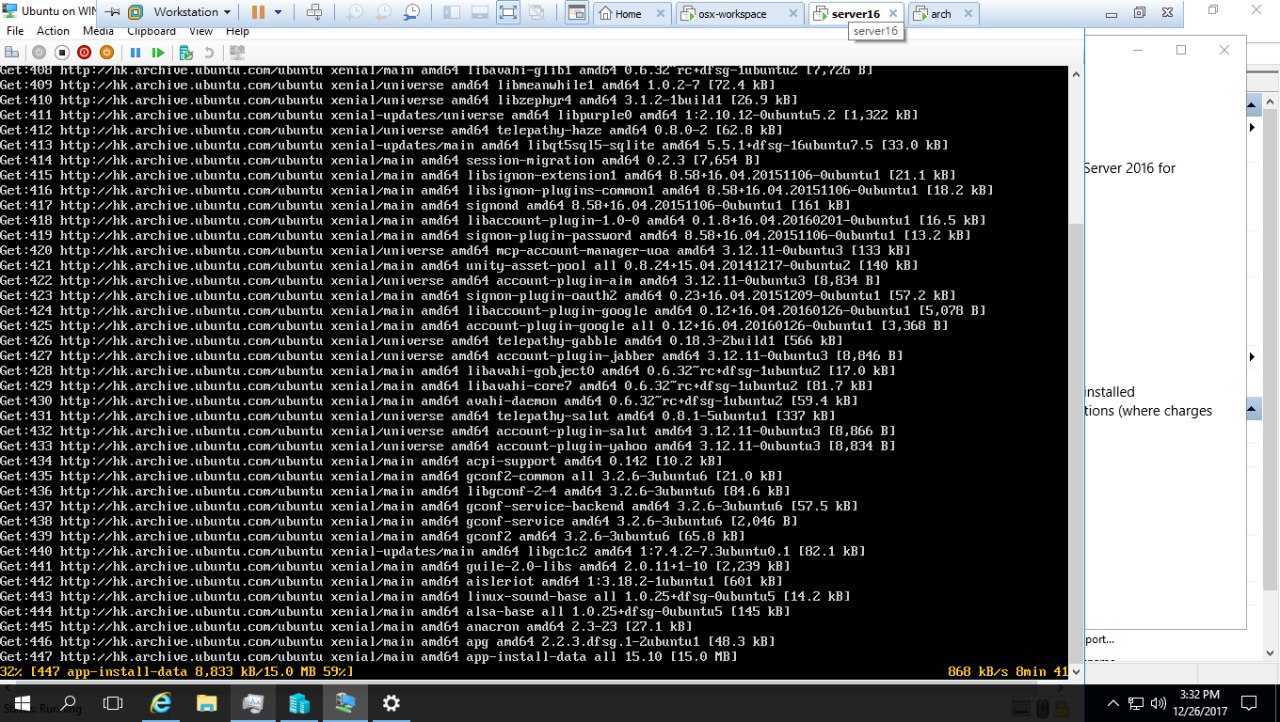Screen dimensions: 1280x722
Task: Open Settings gear on the taskbar
Action: click(391, 703)
